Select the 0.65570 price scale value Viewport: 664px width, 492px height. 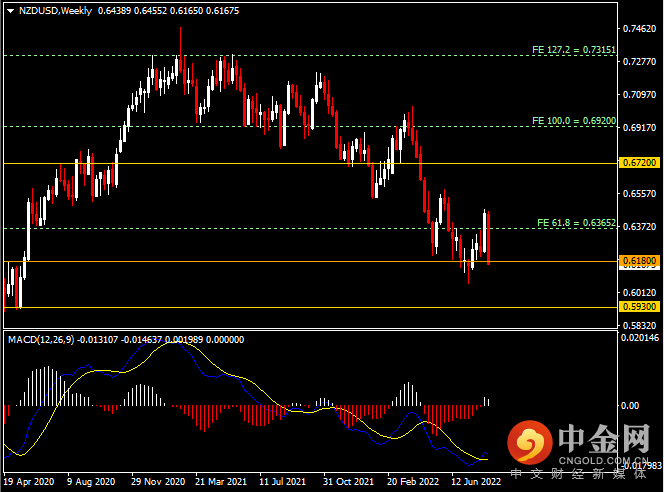(x=639, y=194)
